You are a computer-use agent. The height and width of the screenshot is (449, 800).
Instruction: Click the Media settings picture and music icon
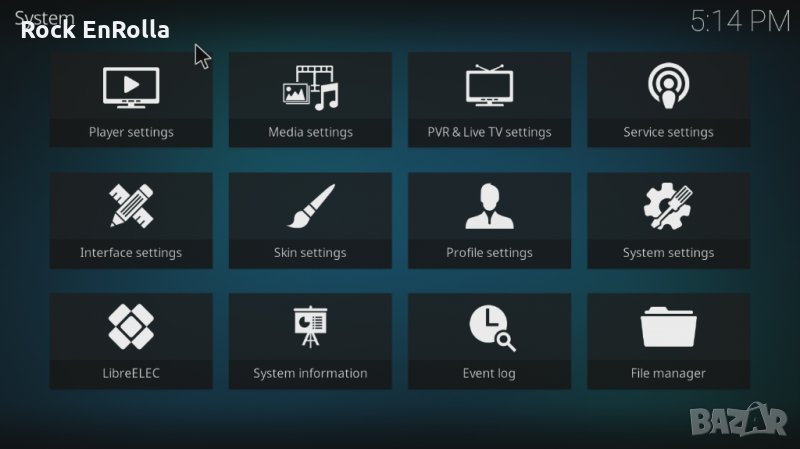[x=310, y=87]
